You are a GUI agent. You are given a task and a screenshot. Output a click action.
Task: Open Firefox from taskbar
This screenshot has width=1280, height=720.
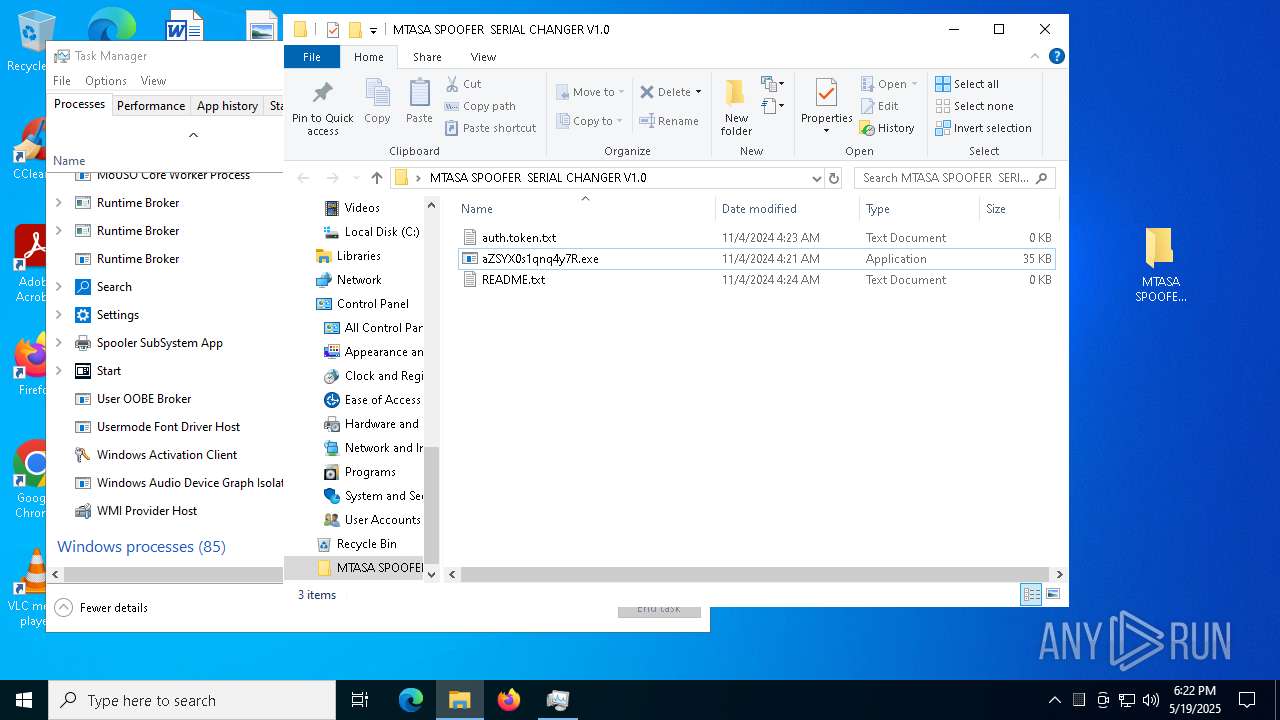[509, 700]
